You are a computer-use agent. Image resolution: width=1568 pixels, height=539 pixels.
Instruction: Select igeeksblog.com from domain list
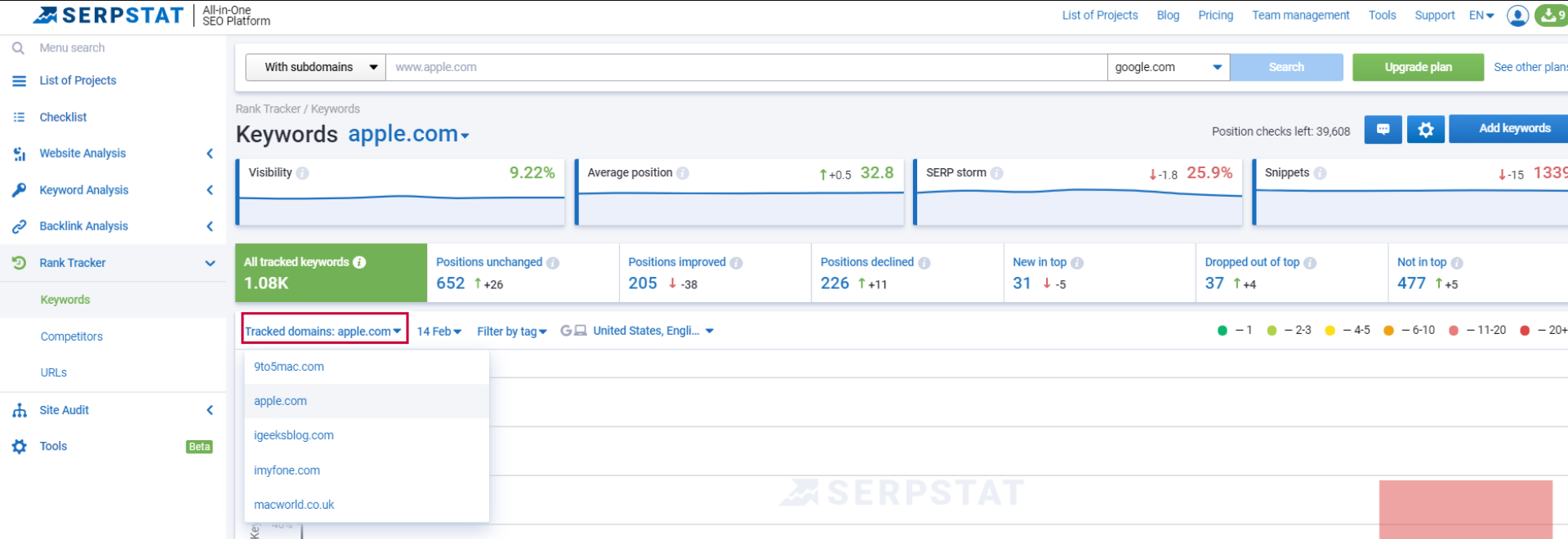(x=367, y=435)
